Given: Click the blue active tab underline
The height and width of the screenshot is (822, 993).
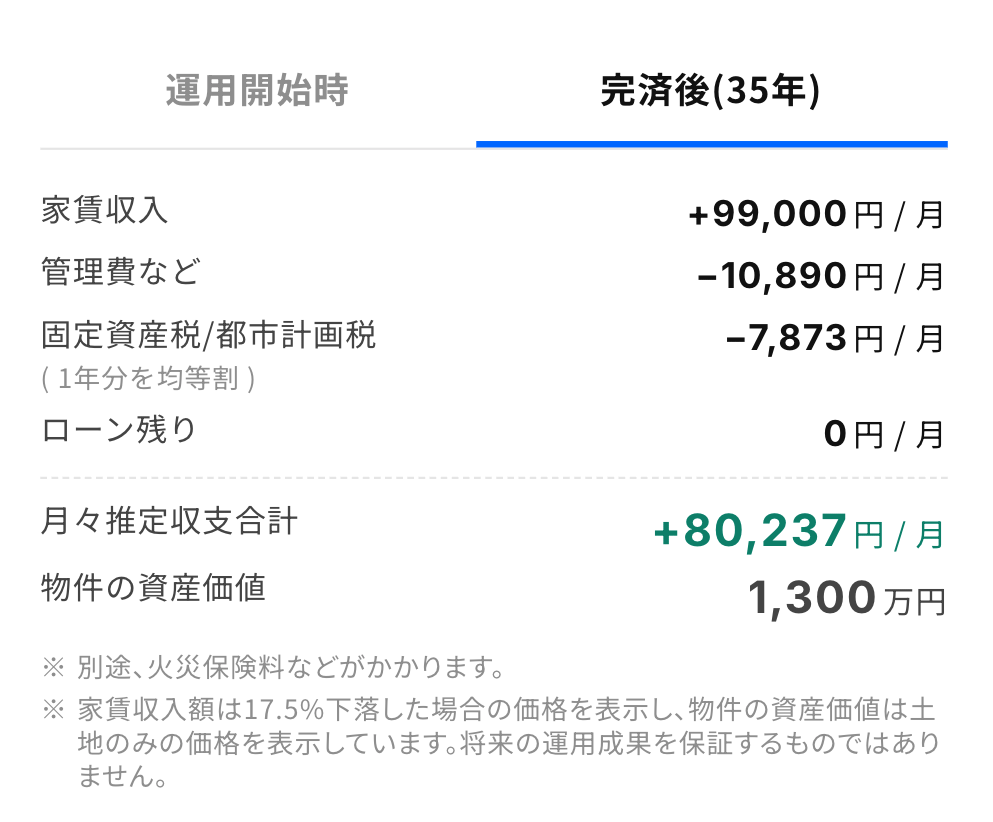Looking at the screenshot, I should pyautogui.click(x=711, y=144).
